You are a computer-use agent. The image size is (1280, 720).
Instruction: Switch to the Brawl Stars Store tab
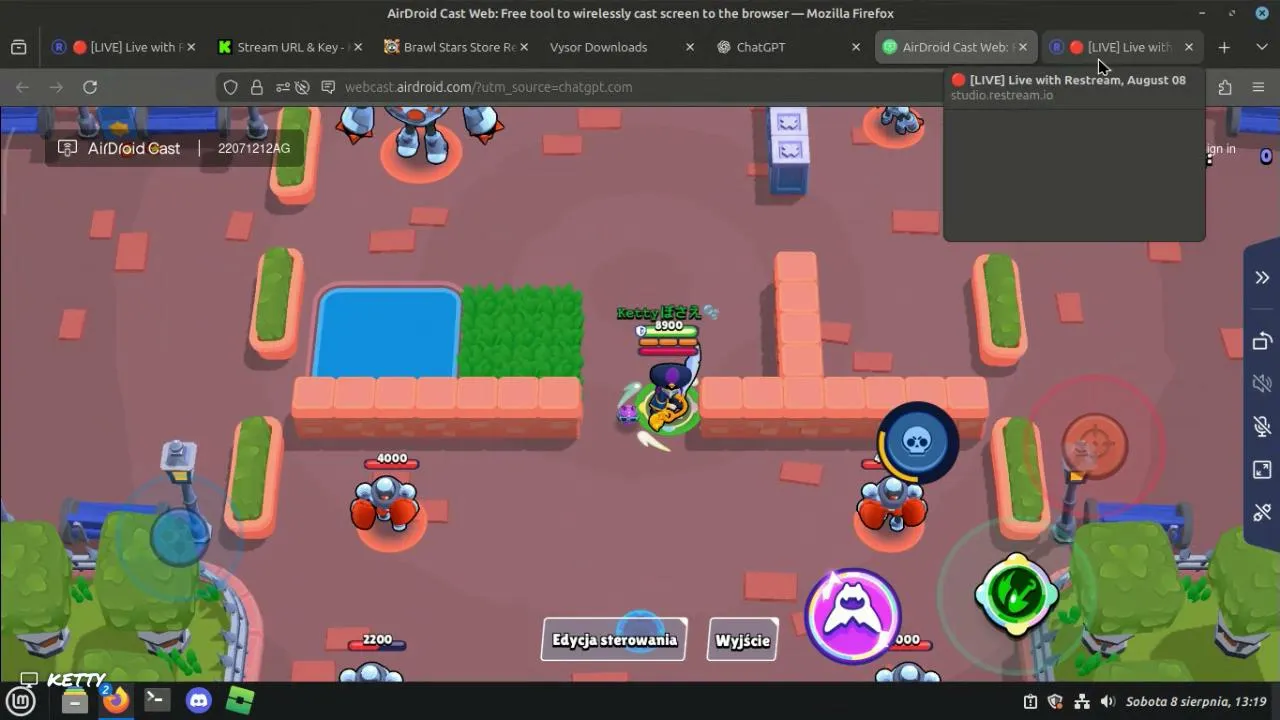coord(457,47)
